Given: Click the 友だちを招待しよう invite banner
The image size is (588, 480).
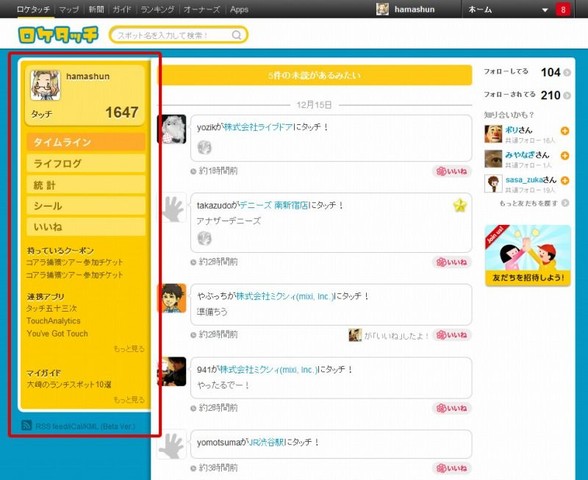Looking at the screenshot, I should [528, 255].
